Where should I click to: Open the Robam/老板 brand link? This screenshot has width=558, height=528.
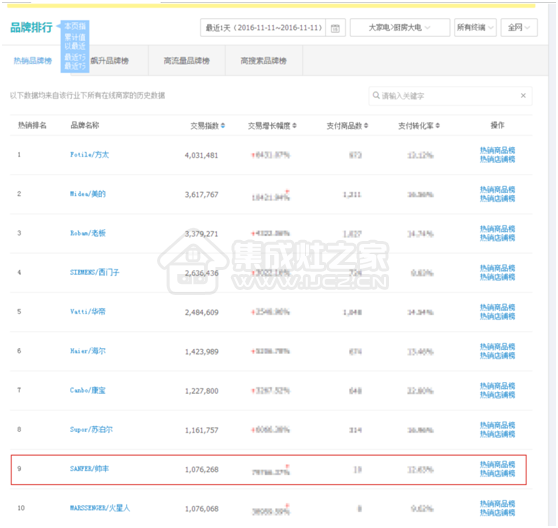(88, 233)
